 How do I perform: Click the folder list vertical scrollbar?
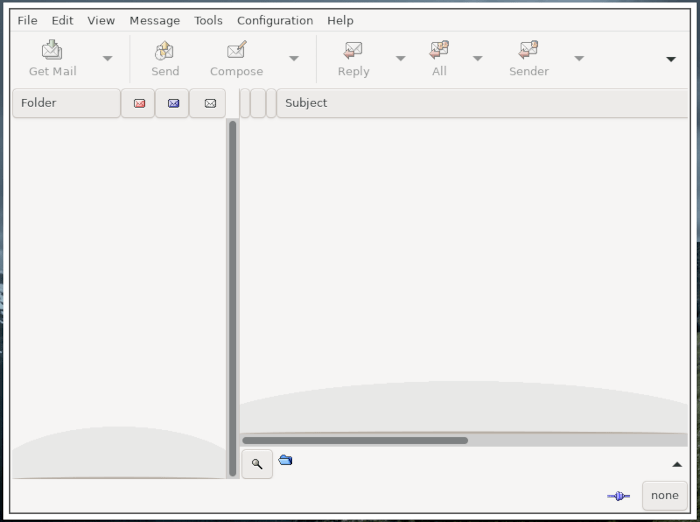pyautogui.click(x=232, y=298)
